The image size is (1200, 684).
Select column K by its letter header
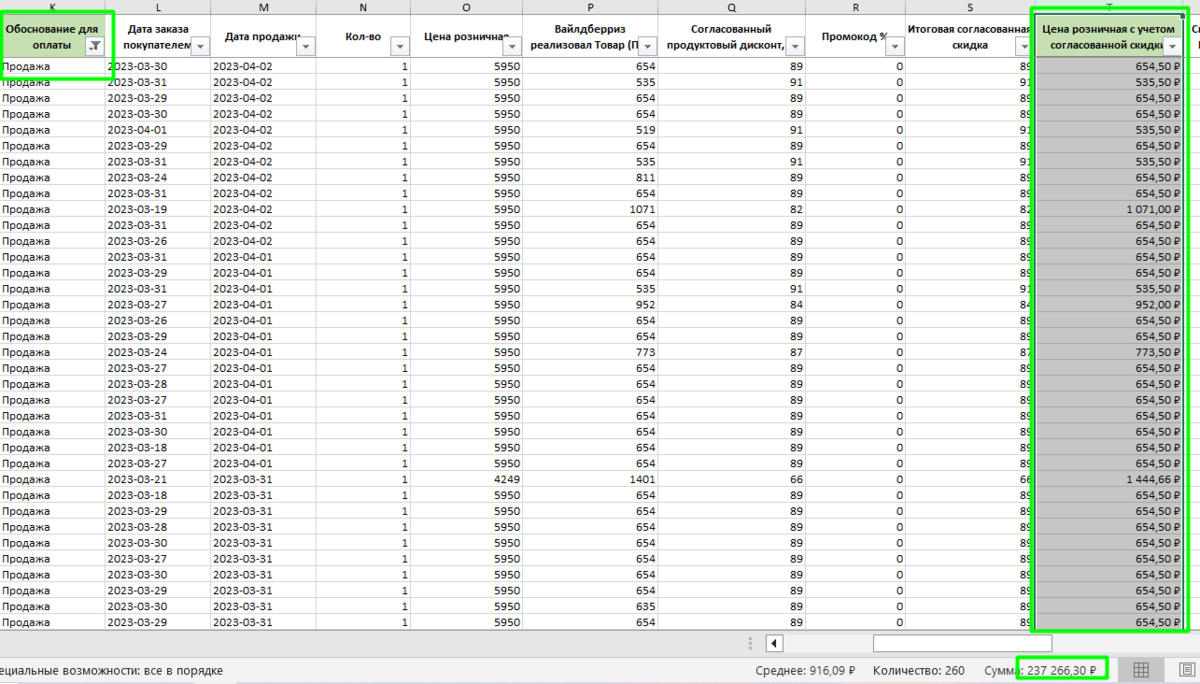click(52, 7)
